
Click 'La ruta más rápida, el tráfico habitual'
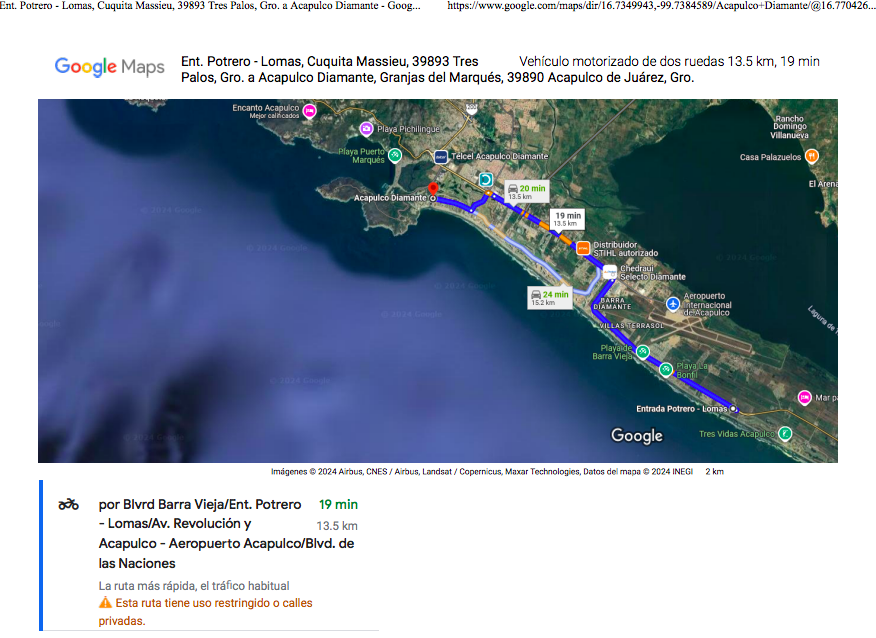(x=194, y=585)
